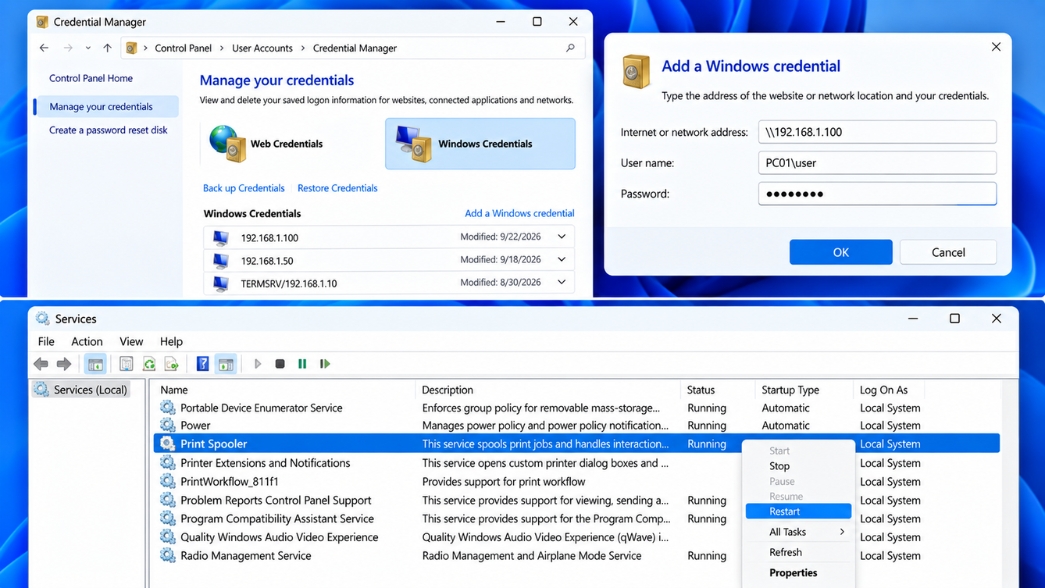
Task: Toggle action pane icon in Services toolbar
Action: click(x=226, y=364)
